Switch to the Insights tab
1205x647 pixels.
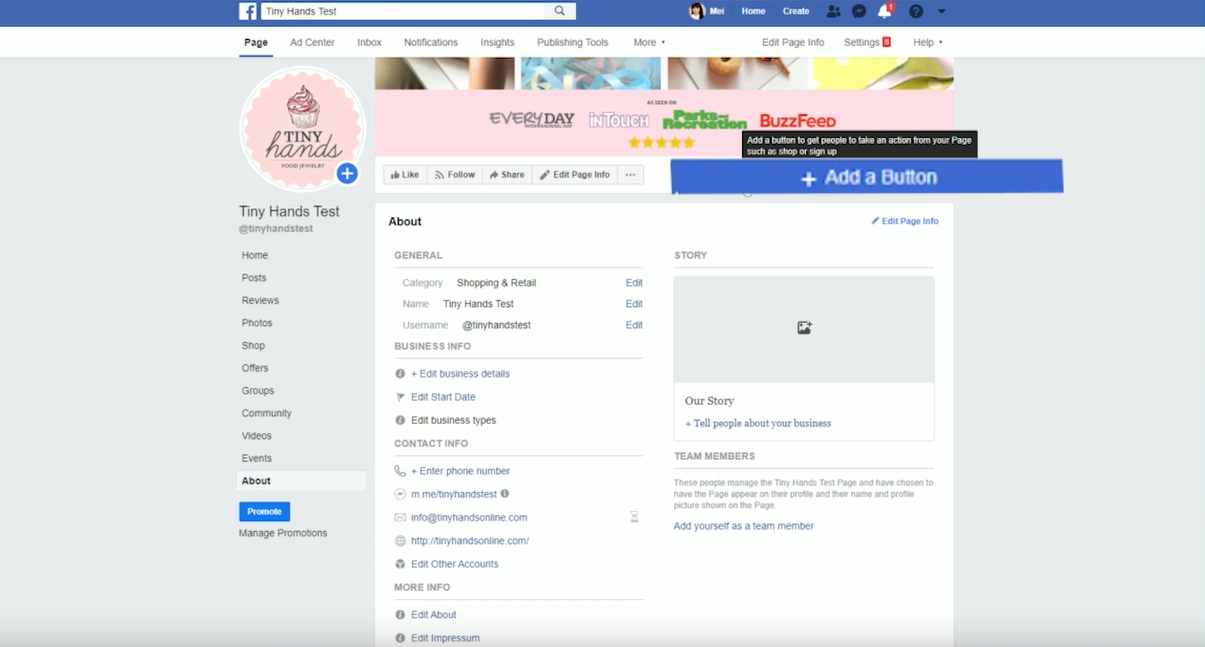pyautogui.click(x=497, y=42)
